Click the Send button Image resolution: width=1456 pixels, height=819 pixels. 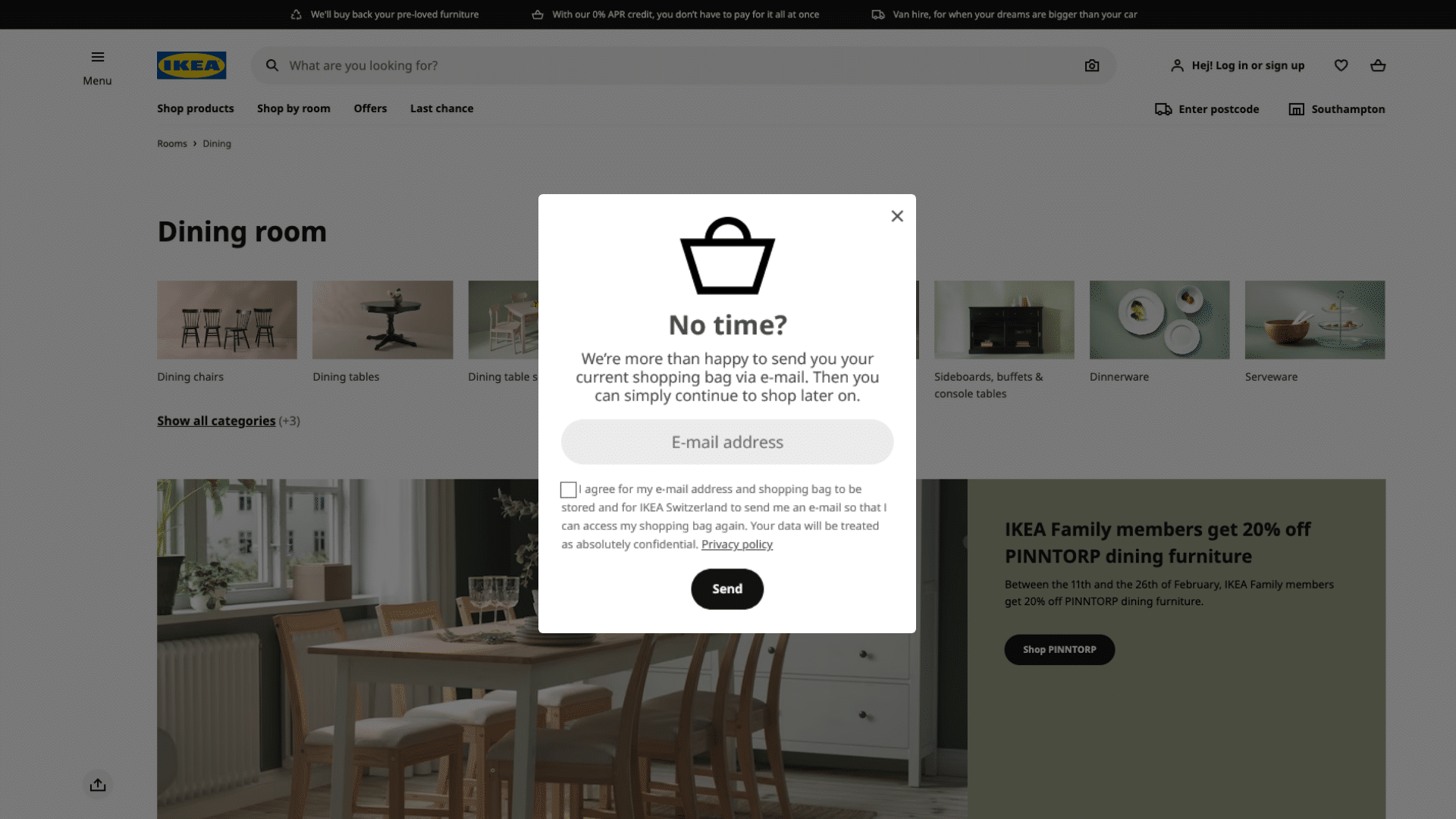[726, 589]
